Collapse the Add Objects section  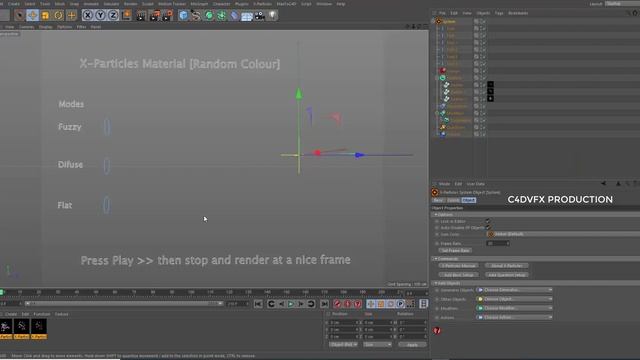pyautogui.click(x=436, y=283)
